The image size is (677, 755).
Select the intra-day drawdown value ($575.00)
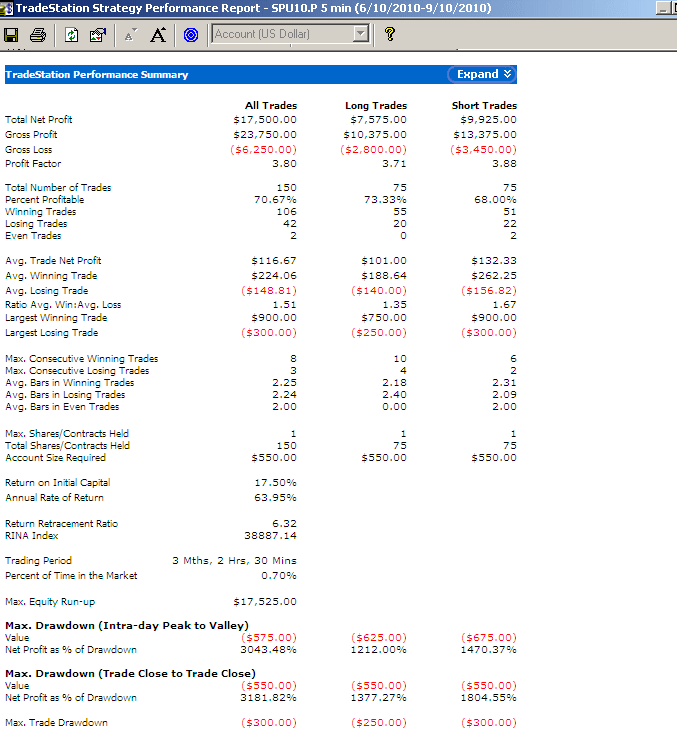point(269,638)
